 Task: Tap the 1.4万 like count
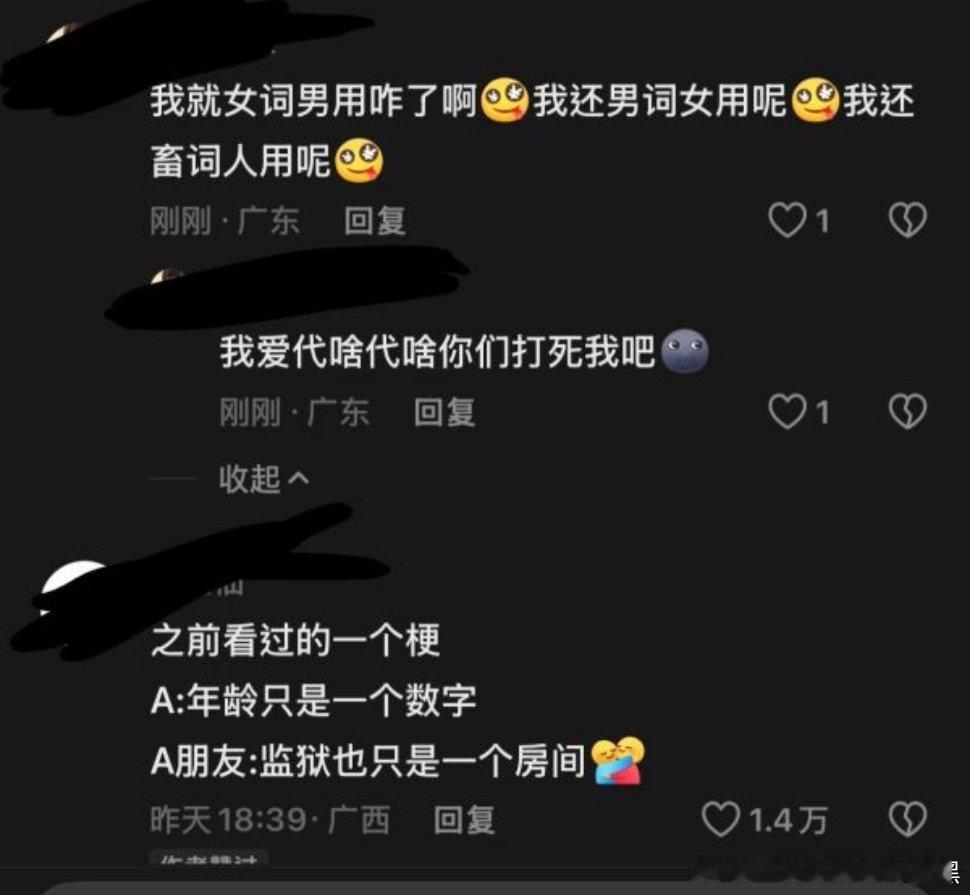[788, 820]
